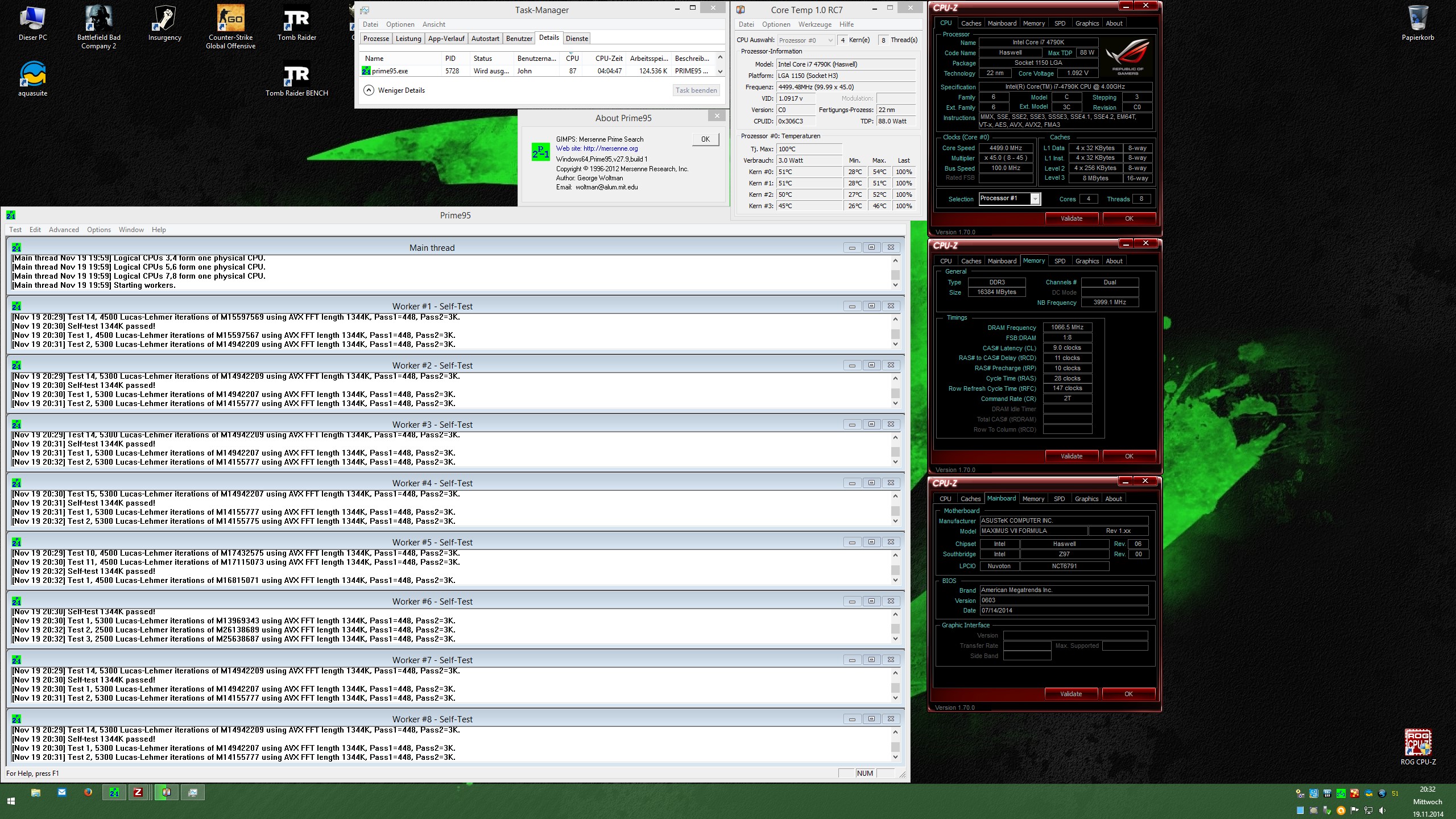Screen dimensions: 1456x819
Task: Open the Insurgency desktop shortcut
Action: (164, 23)
